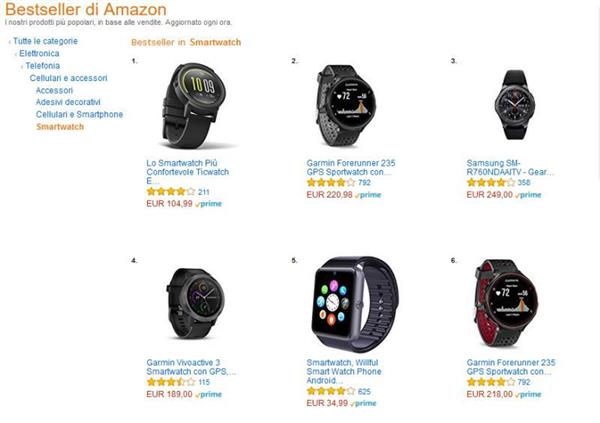The height and width of the screenshot is (423, 600).
Task: Click the Willful Smart Watch Phone image
Action: pos(355,302)
